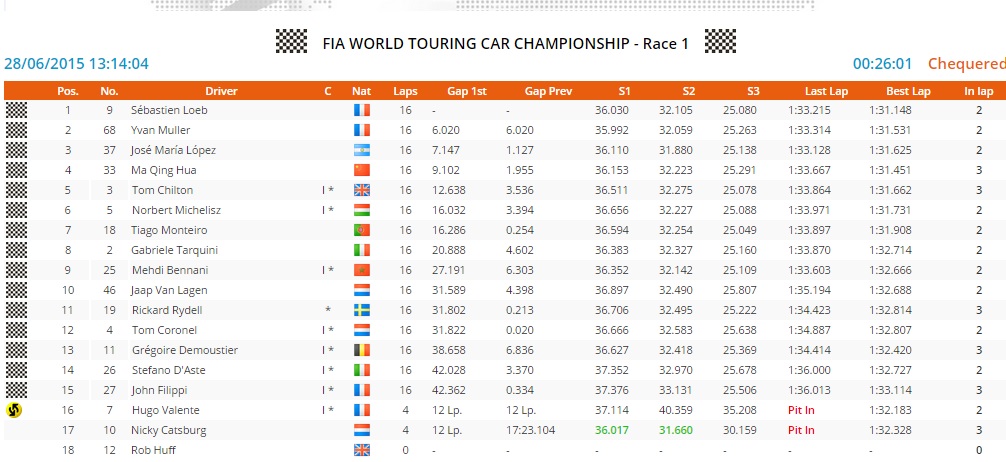Click the Gap 1st column header

pos(466,91)
